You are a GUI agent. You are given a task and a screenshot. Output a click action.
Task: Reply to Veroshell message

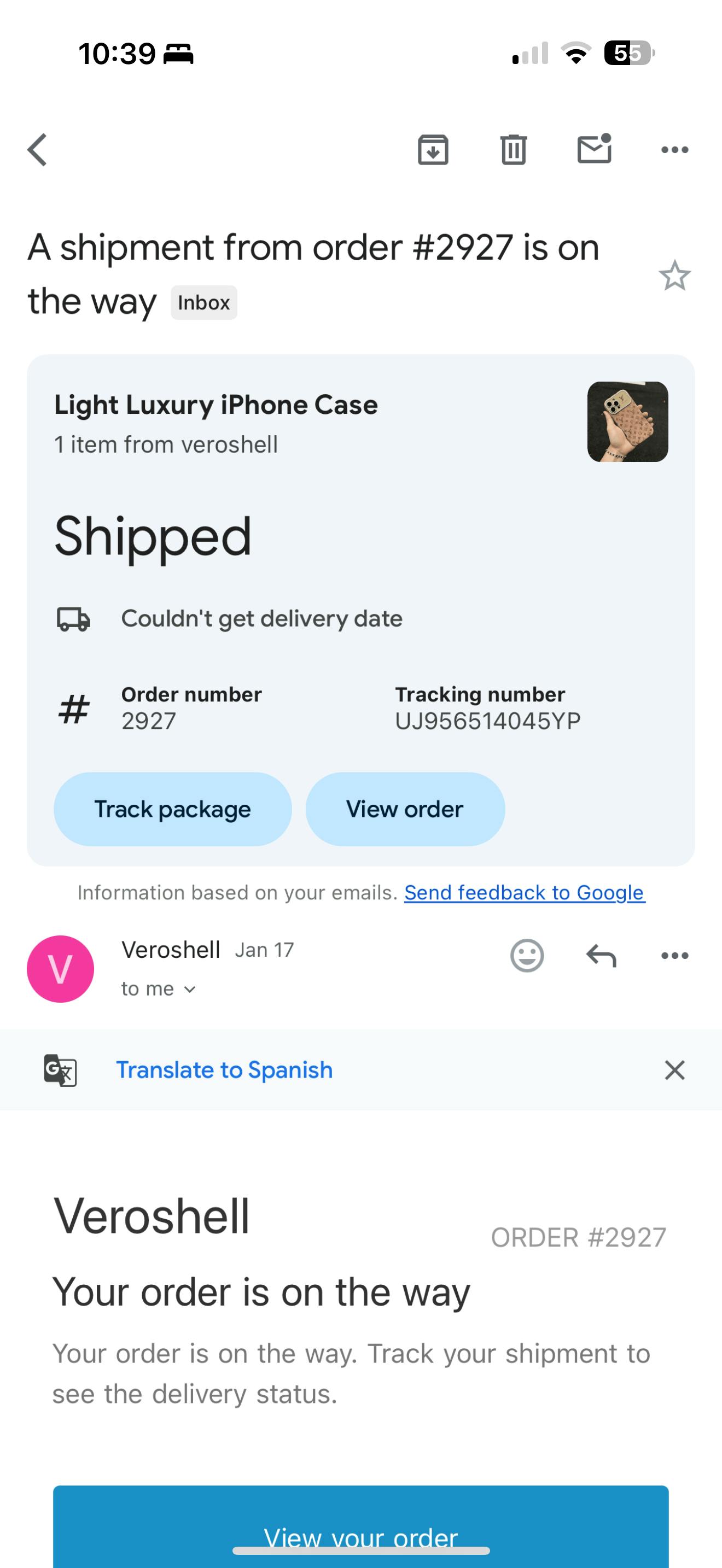[x=601, y=956]
